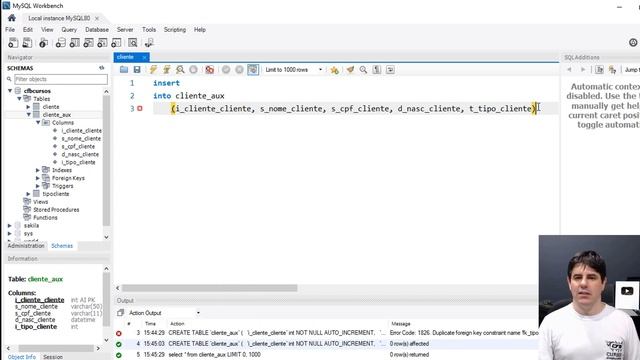This screenshot has width=640, height=360.
Task: Expand the sys schema
Action: pyautogui.click(x=10, y=233)
